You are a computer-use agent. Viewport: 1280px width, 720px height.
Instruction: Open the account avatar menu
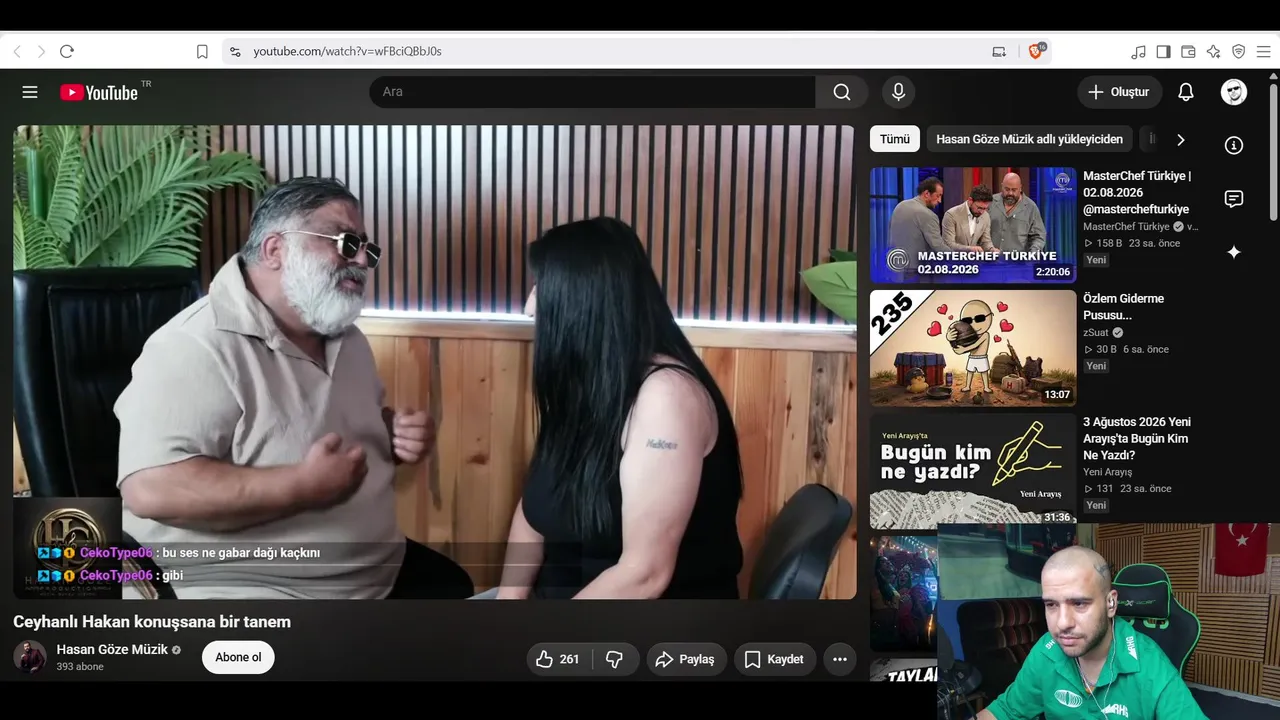pos(1234,92)
